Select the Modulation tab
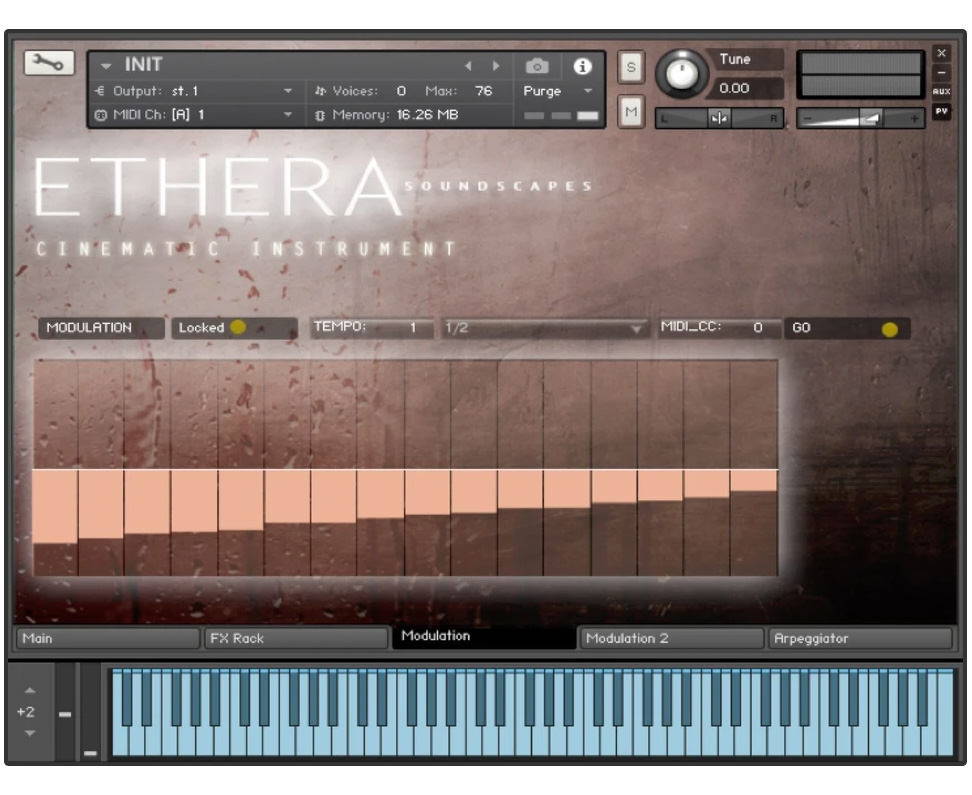This screenshot has height=795, width=972. tap(484, 637)
